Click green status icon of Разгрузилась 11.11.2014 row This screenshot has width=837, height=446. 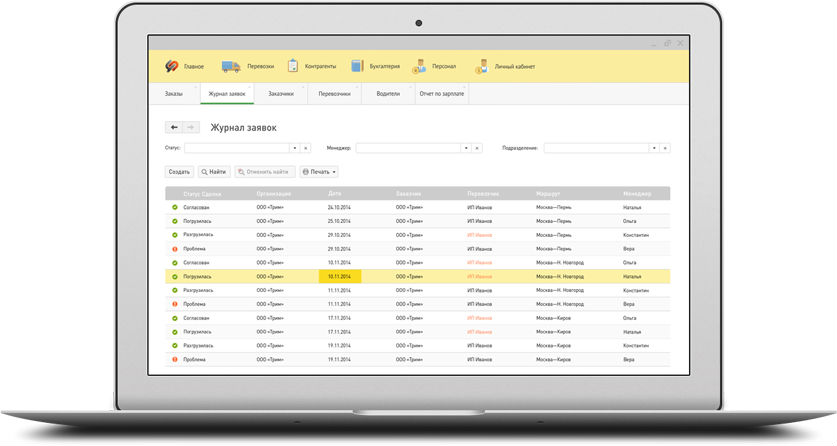pyautogui.click(x=175, y=290)
